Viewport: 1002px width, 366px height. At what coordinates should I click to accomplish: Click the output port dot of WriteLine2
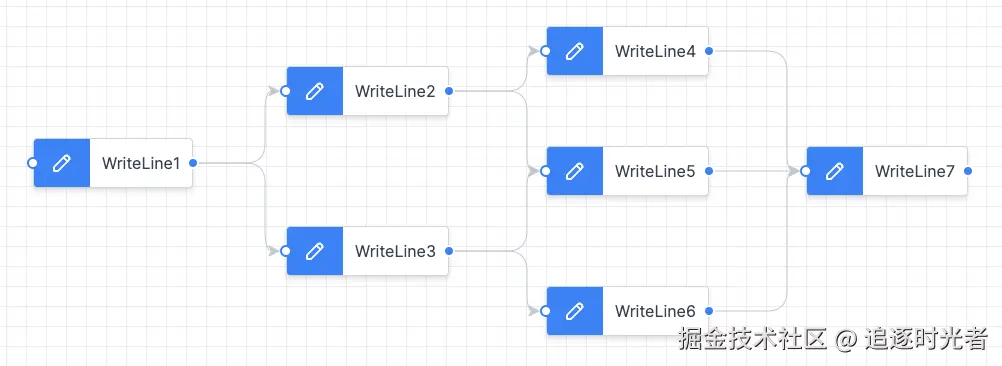coord(449,91)
